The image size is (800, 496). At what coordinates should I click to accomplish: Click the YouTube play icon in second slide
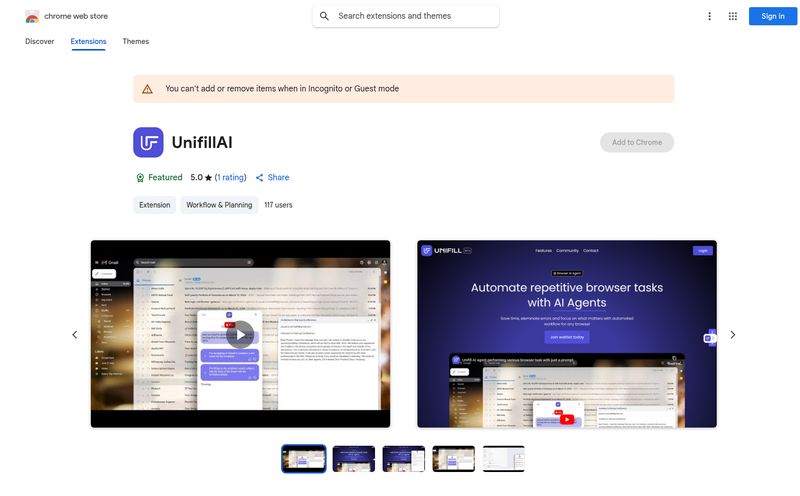pyautogui.click(x=567, y=419)
